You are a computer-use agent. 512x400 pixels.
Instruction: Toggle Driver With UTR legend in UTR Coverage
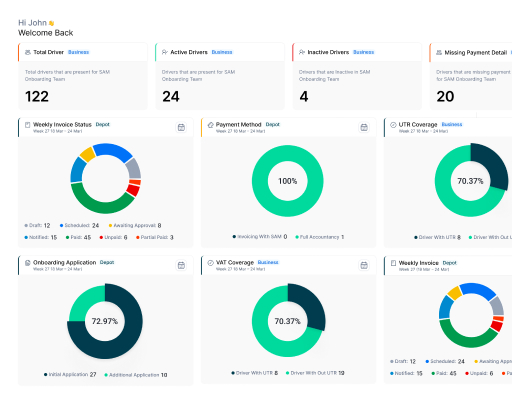[437, 237]
